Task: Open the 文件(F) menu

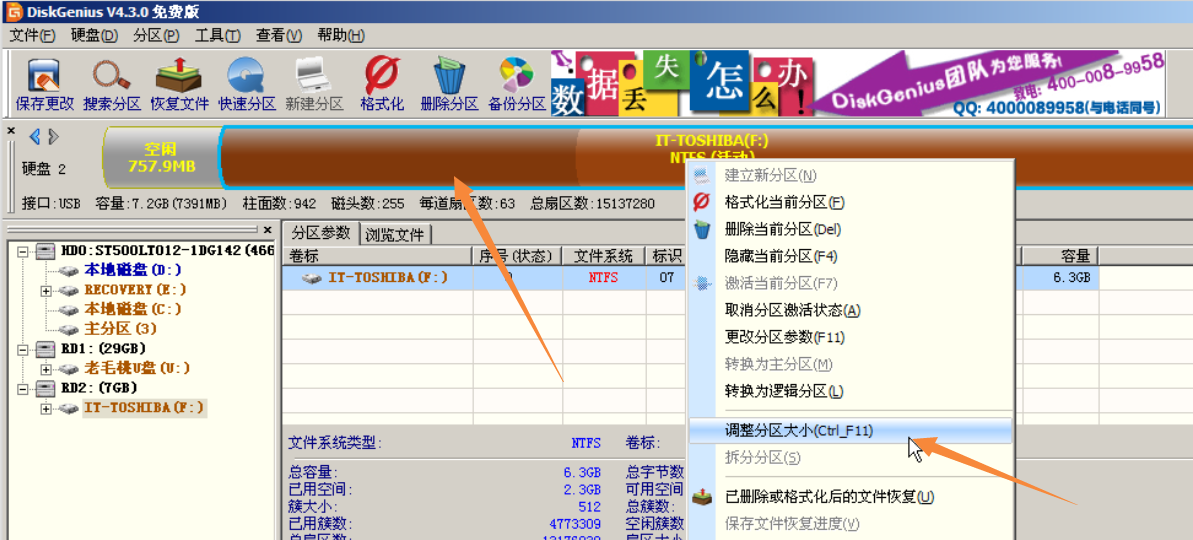Action: tap(33, 36)
